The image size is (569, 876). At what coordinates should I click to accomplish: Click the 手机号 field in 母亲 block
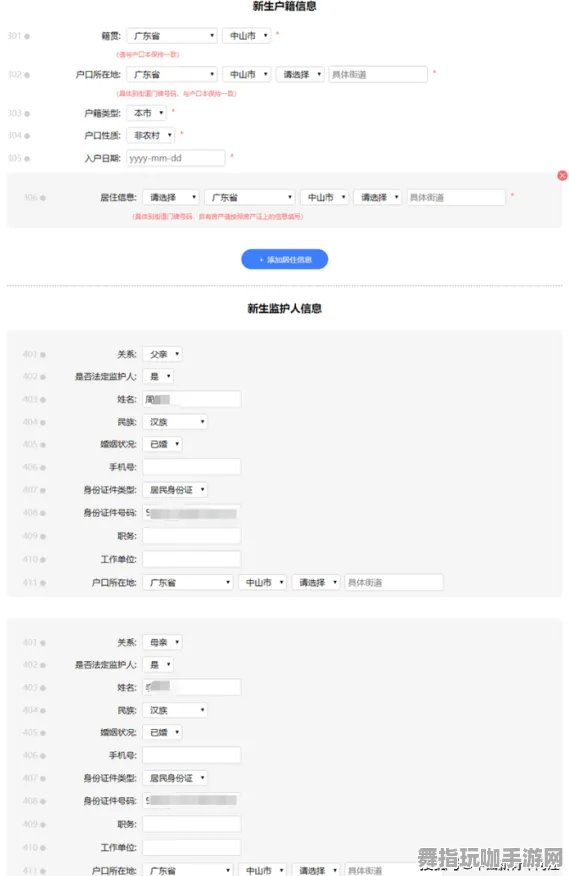[192, 755]
